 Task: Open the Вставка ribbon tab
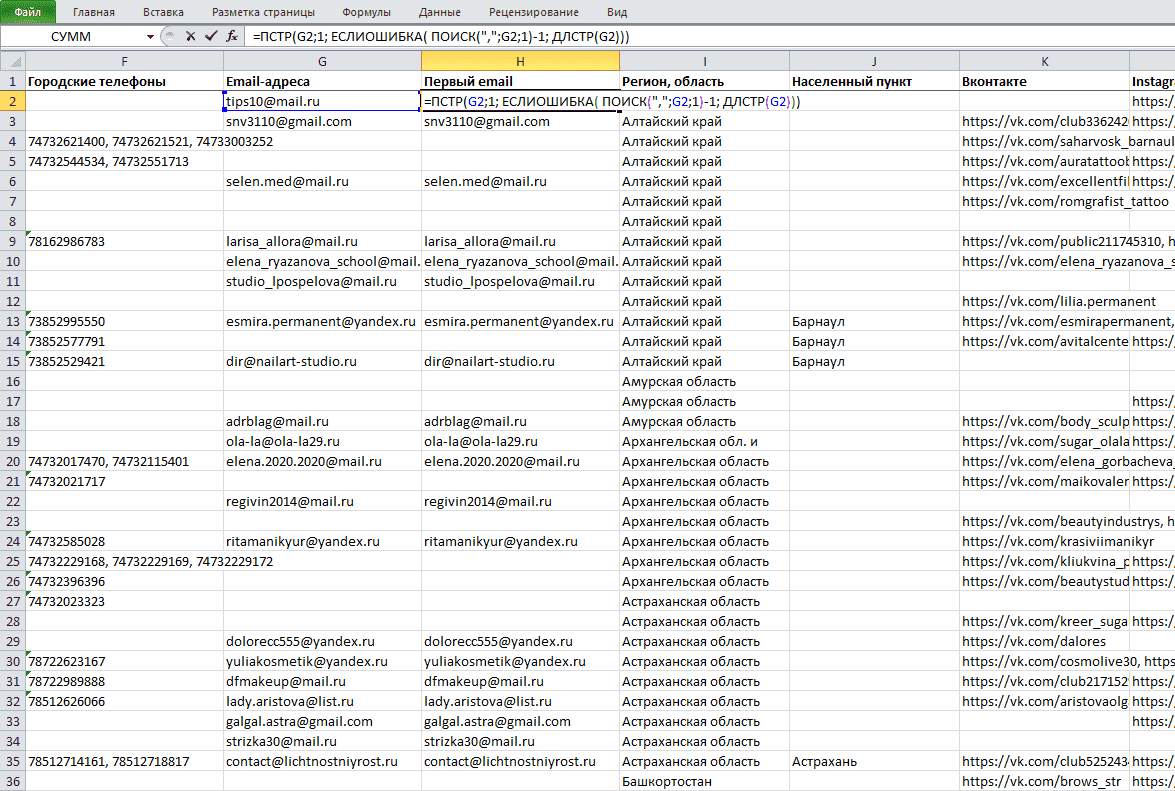(163, 12)
